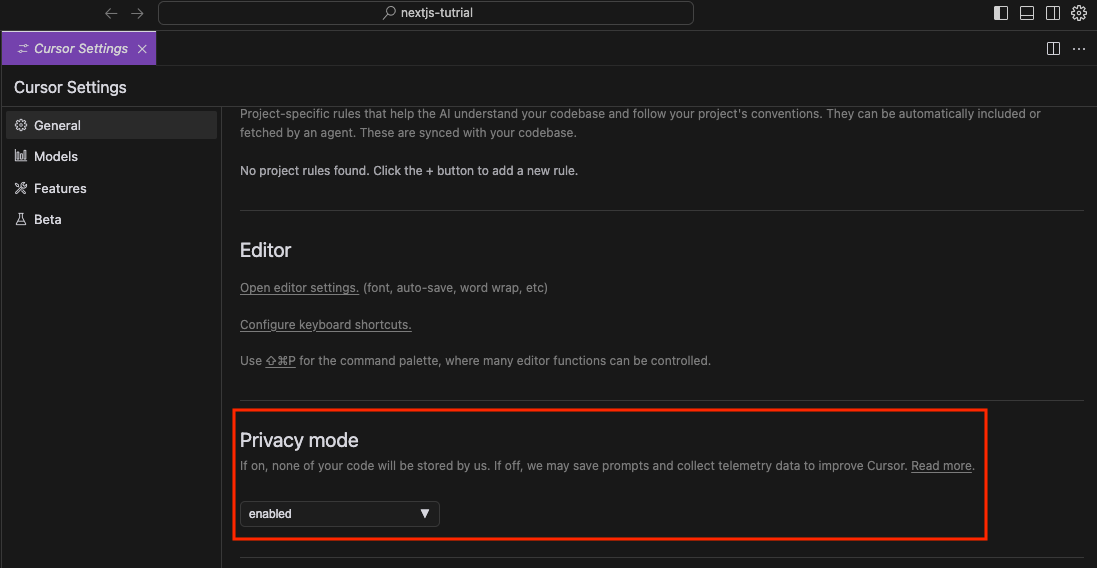Viewport: 1097px width, 568px height.
Task: Close the Cursor Settings tab
Action: (x=142, y=49)
